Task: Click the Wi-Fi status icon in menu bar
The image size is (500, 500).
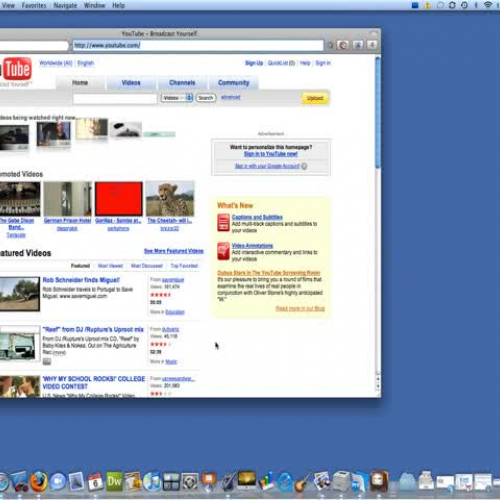Action: pos(488,5)
